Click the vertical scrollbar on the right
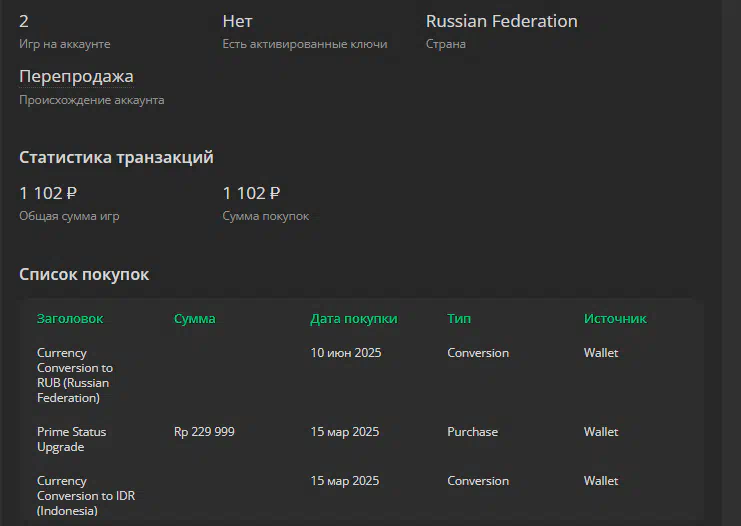This screenshot has height=526, width=741. [x=731, y=263]
